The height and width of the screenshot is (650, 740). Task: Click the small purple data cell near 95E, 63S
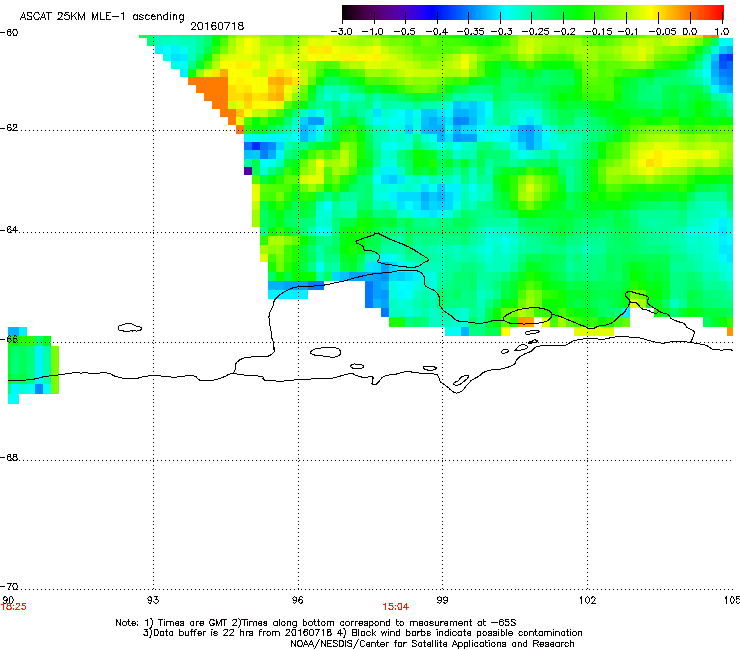pos(248,171)
